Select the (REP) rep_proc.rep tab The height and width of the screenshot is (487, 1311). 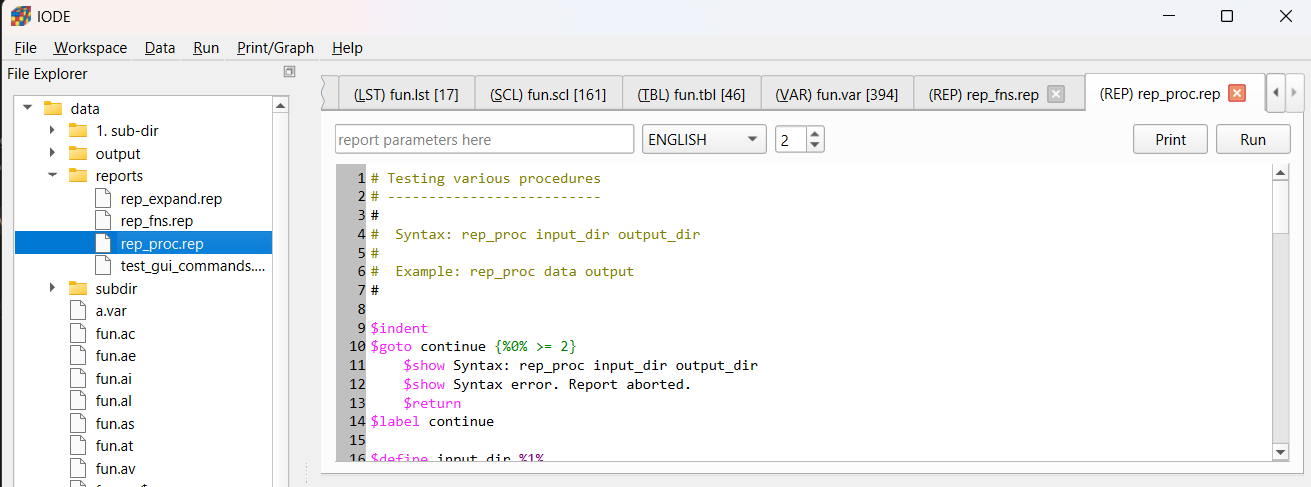point(1160,94)
